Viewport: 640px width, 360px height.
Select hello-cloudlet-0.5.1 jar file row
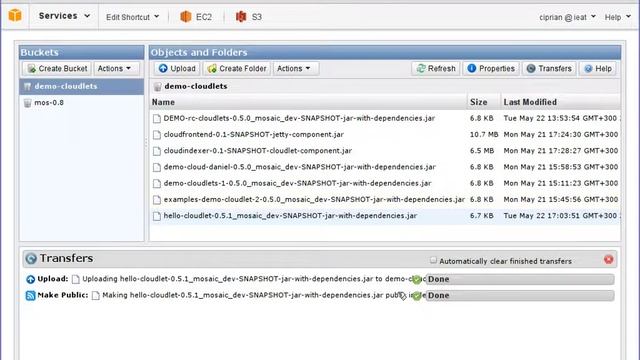(x=385, y=216)
